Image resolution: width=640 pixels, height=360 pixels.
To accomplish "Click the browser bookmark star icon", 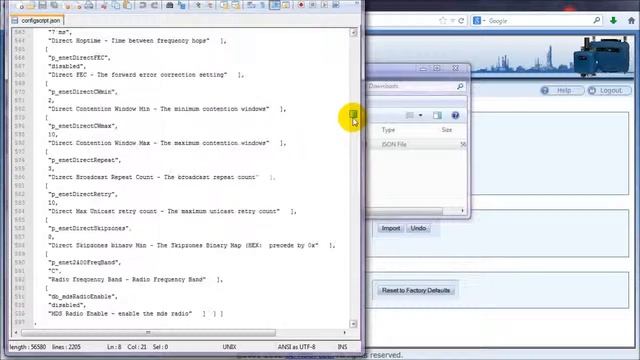I will click(442, 20).
